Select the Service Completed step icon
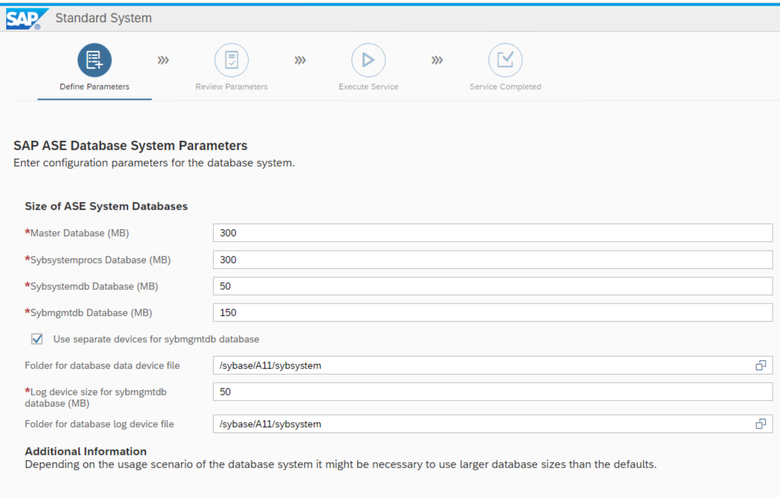780x497 pixels. point(505,60)
